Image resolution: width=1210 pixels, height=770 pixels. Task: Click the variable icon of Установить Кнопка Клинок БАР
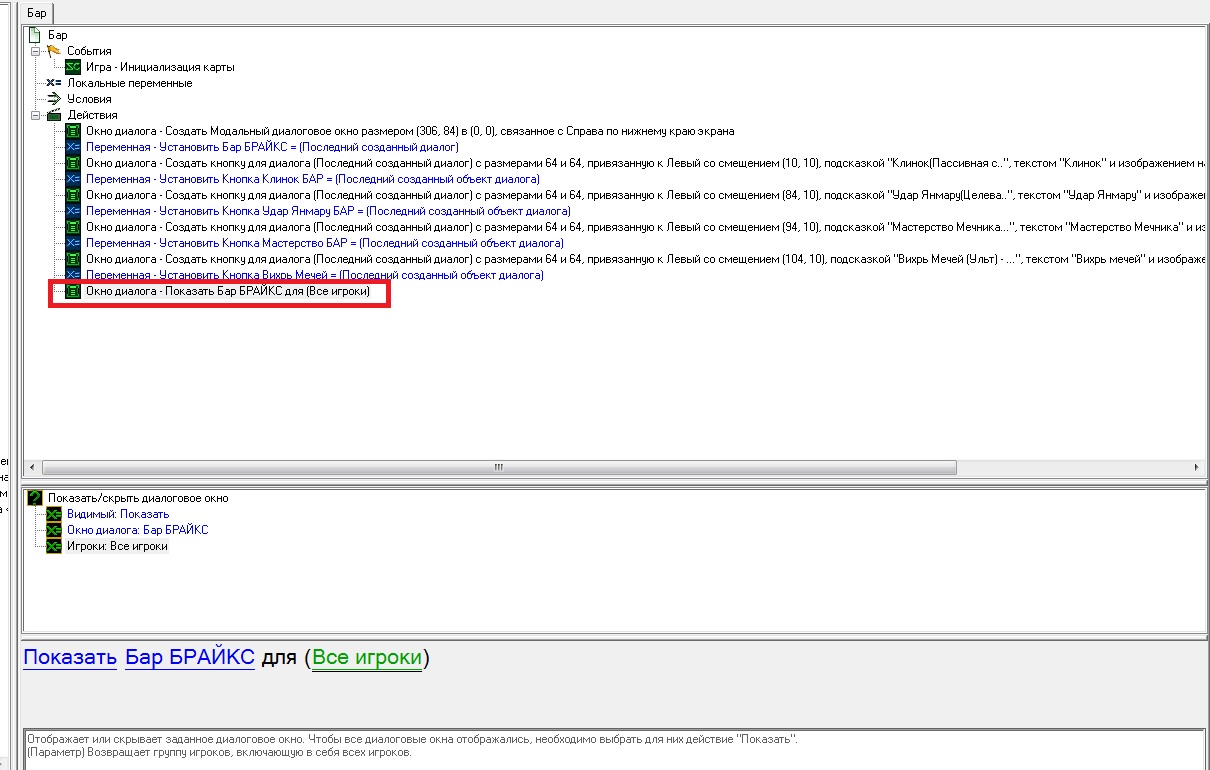(x=73, y=179)
